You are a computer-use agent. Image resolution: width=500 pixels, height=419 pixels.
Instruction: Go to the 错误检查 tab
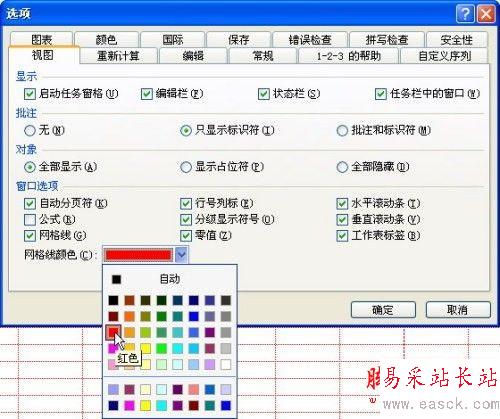click(x=310, y=40)
